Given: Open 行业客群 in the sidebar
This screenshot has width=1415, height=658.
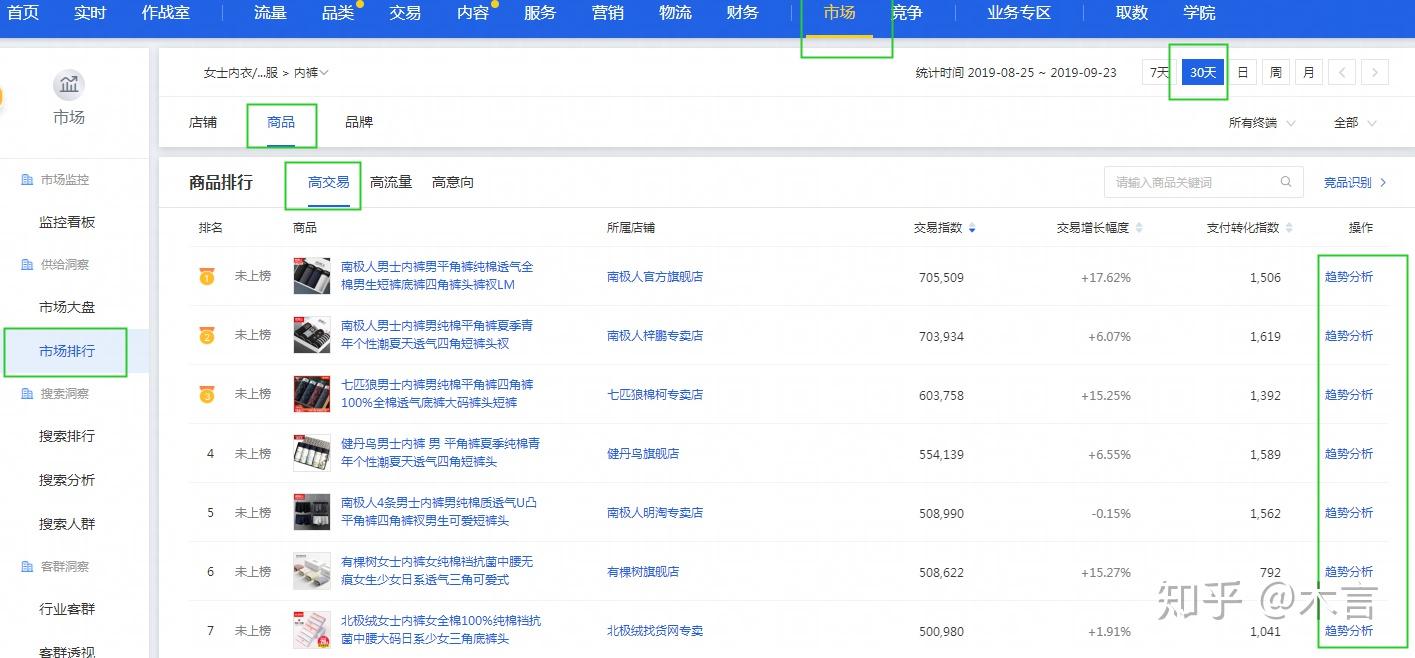Looking at the screenshot, I should [x=67, y=609].
